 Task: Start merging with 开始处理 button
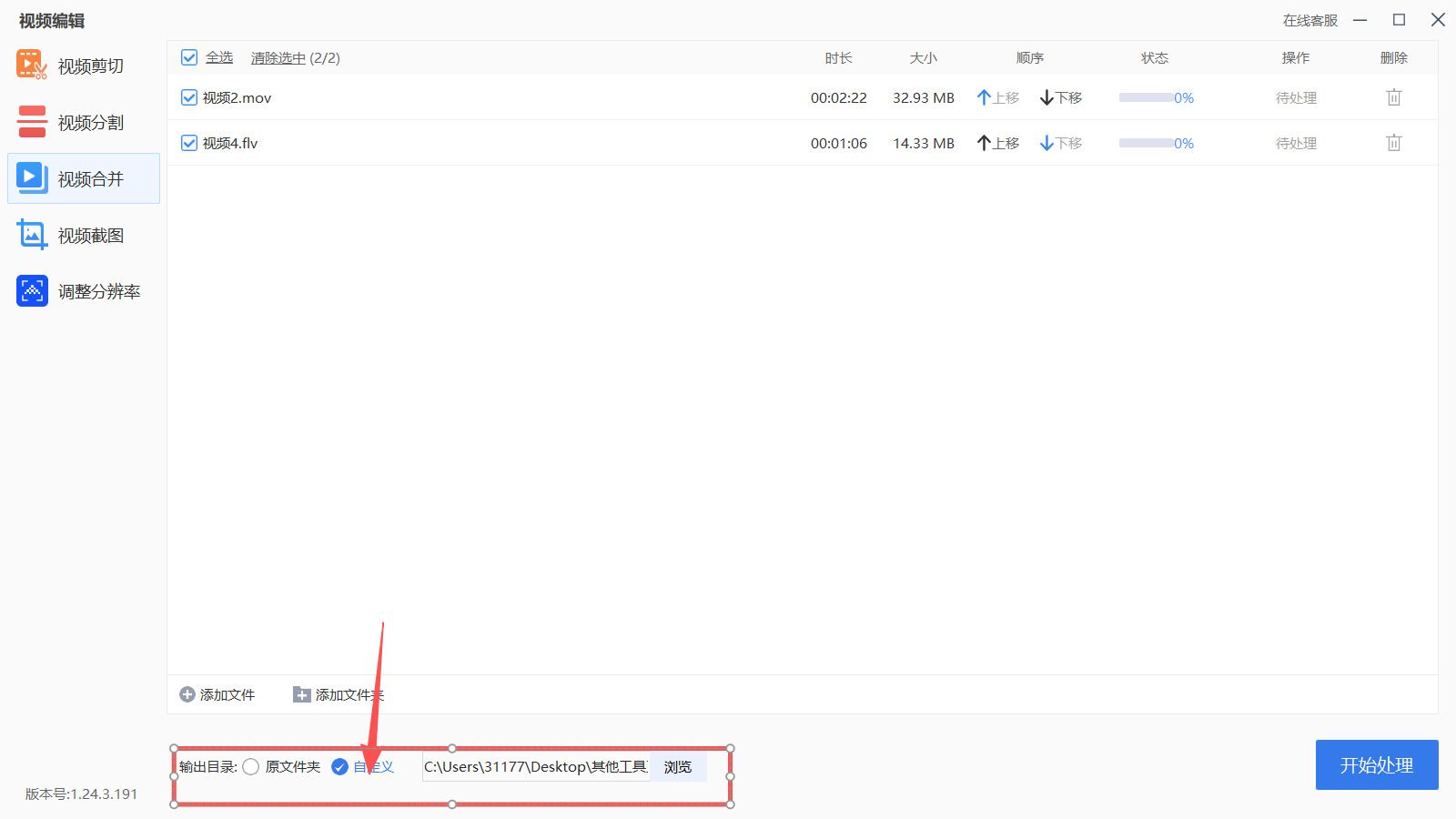1377,764
